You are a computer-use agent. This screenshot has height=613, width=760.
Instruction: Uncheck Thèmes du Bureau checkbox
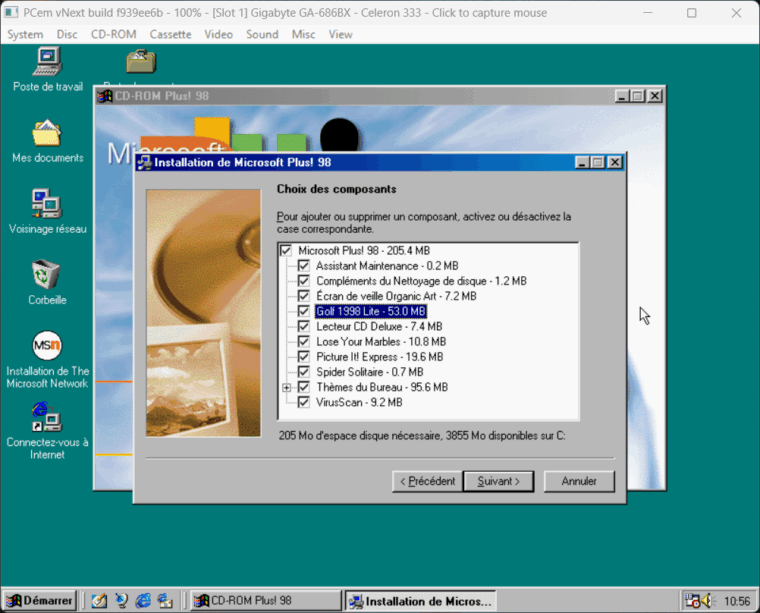[303, 387]
